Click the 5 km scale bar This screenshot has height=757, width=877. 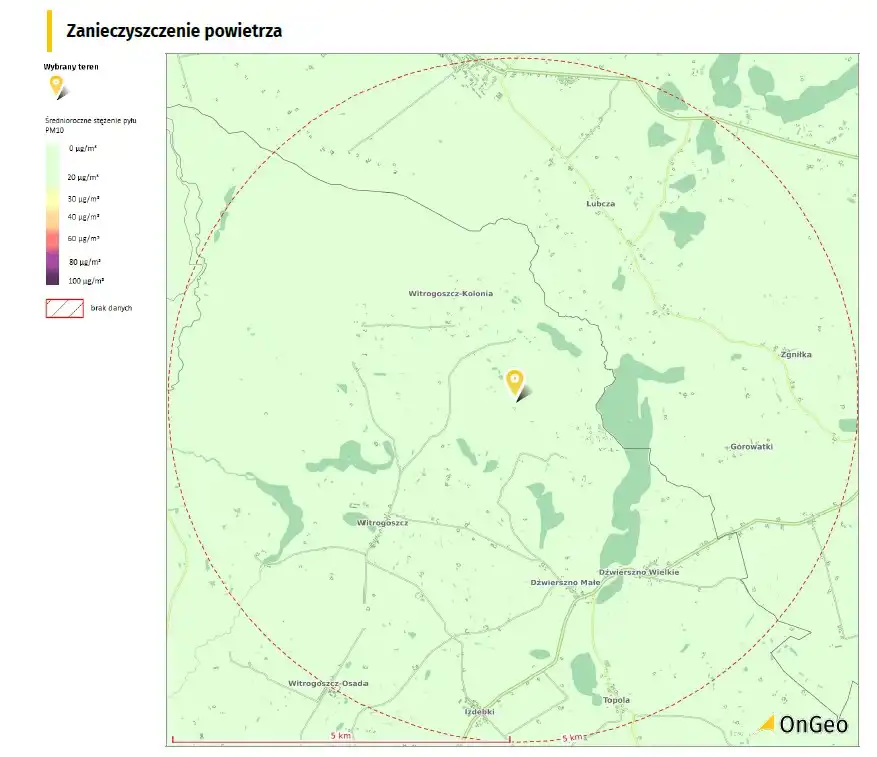tap(340, 739)
